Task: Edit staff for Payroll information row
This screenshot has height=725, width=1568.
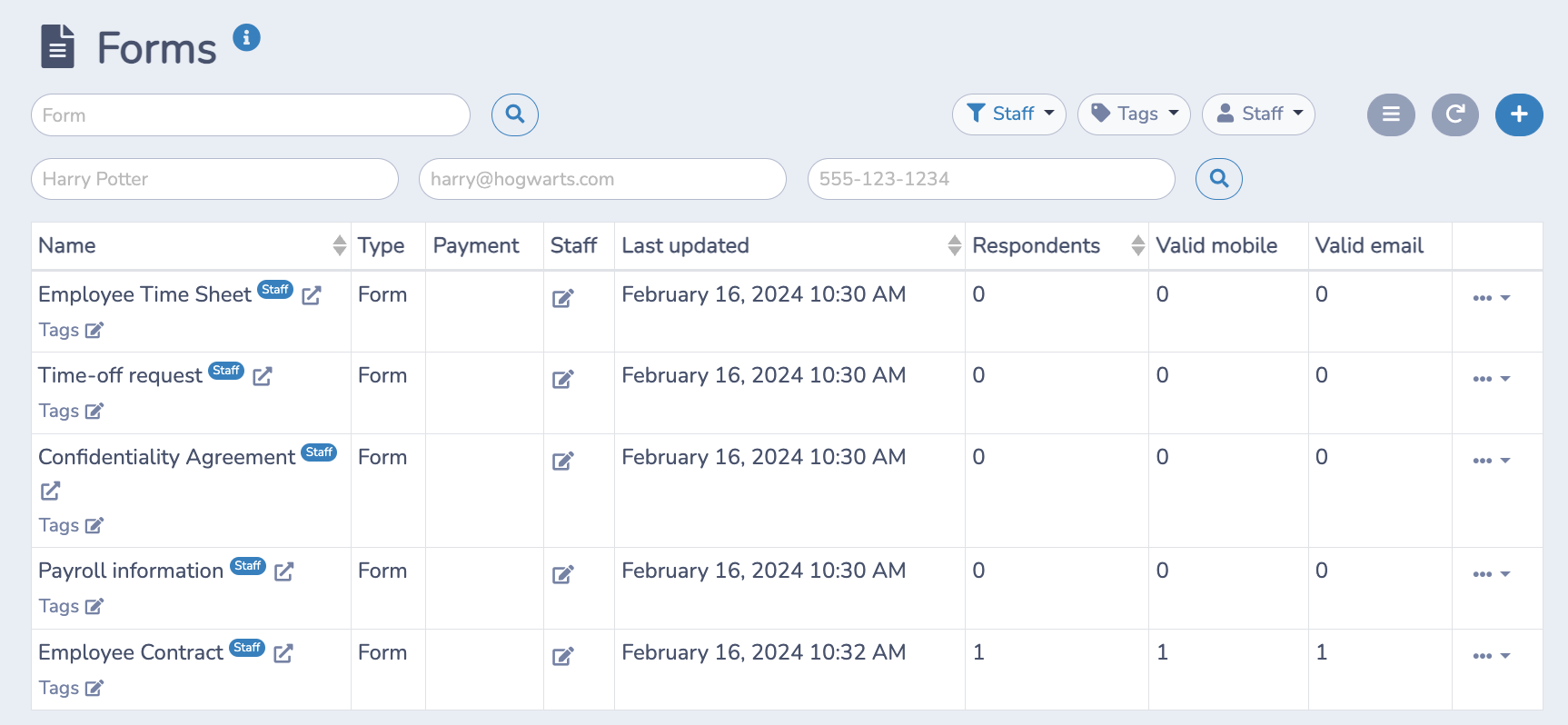Action: (x=563, y=574)
